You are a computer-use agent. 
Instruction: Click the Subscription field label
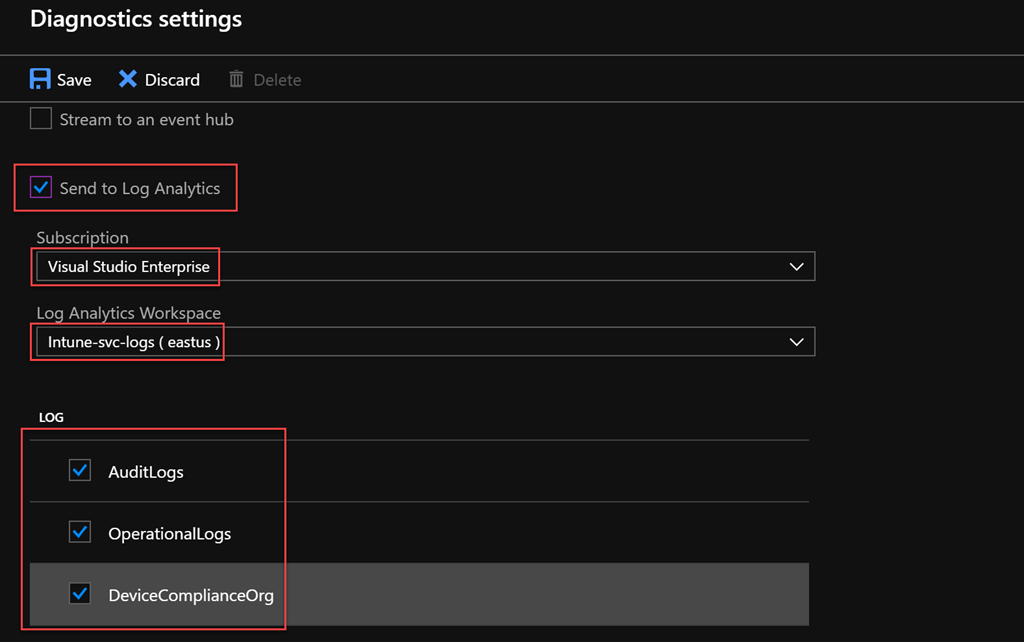click(x=82, y=237)
